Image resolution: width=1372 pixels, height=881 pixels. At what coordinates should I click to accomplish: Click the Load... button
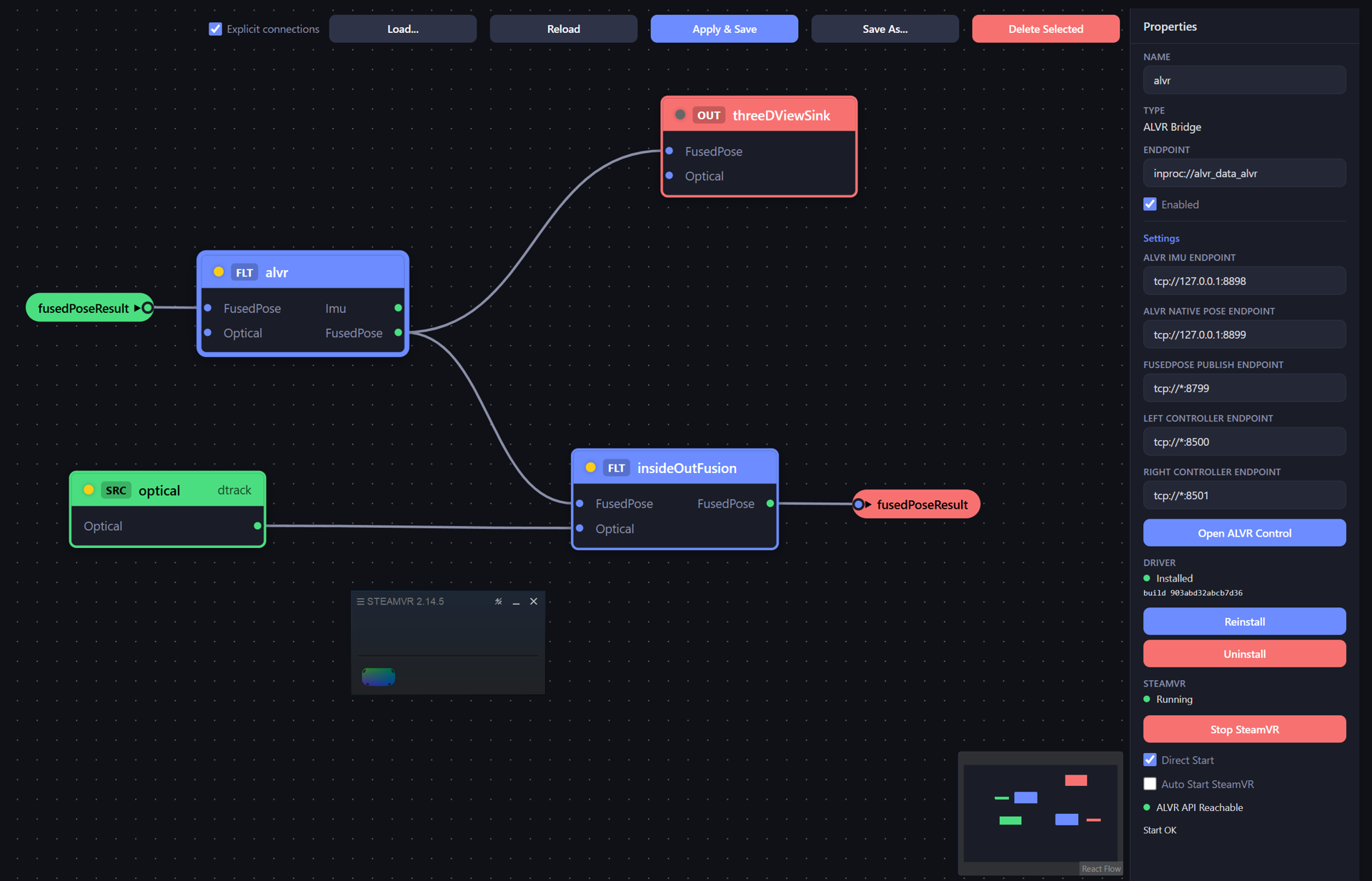coord(402,29)
